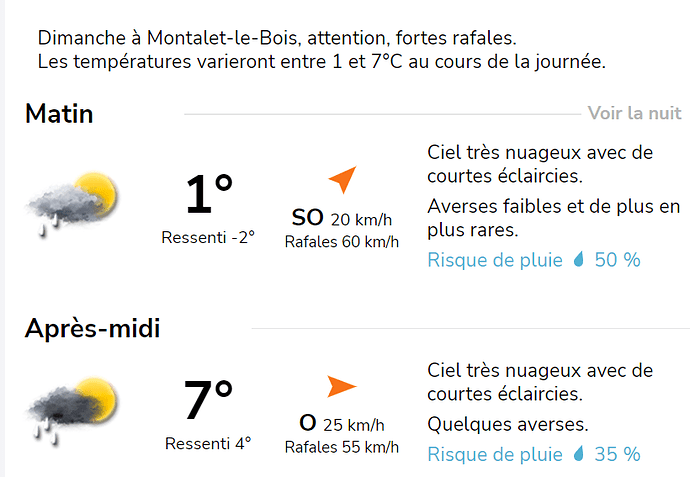The image size is (690, 477).
Task: Click the Montalet-le-Bois summary sentence
Action: click(277, 38)
